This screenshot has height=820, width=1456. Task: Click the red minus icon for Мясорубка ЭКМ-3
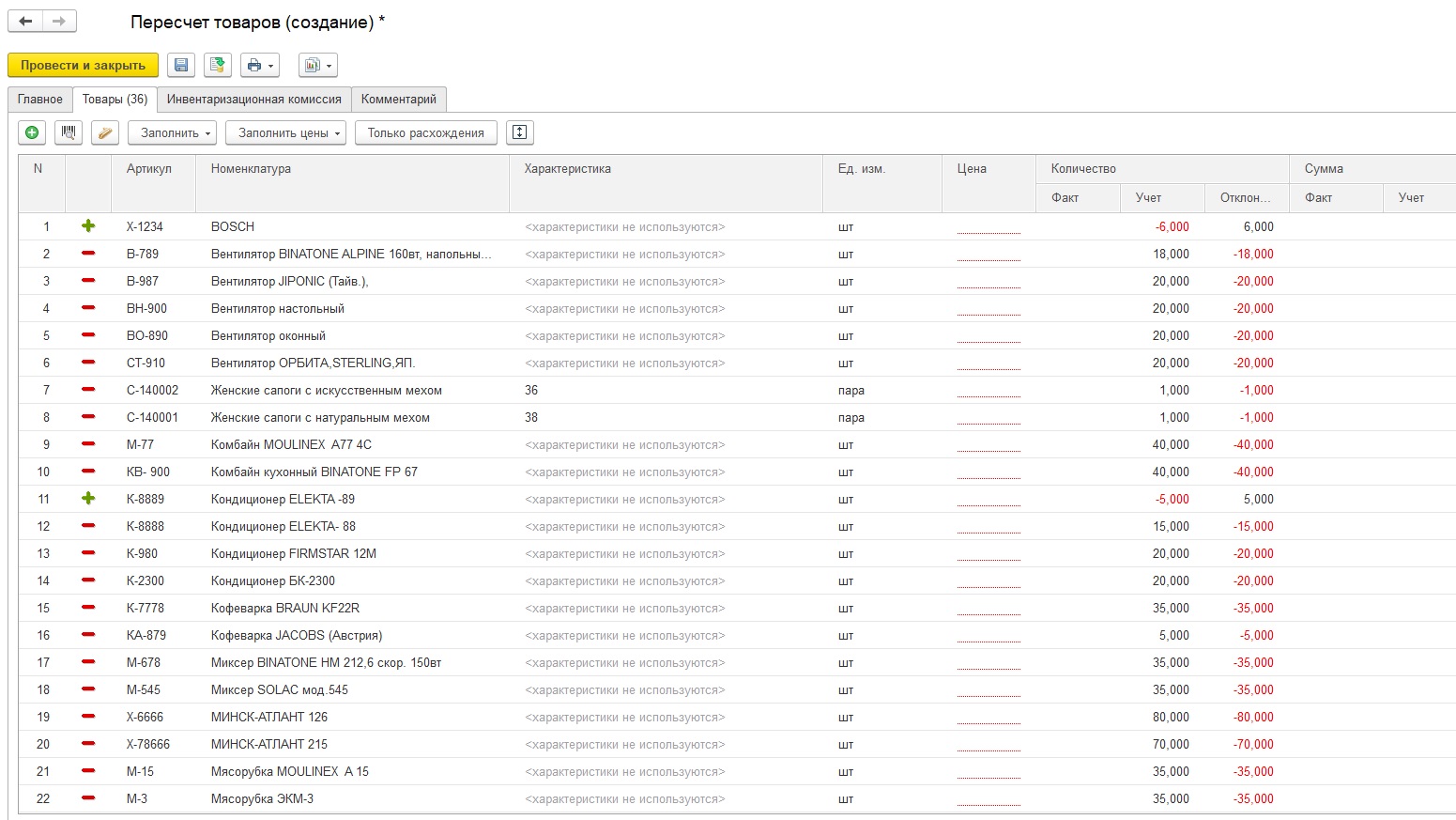pos(88,798)
